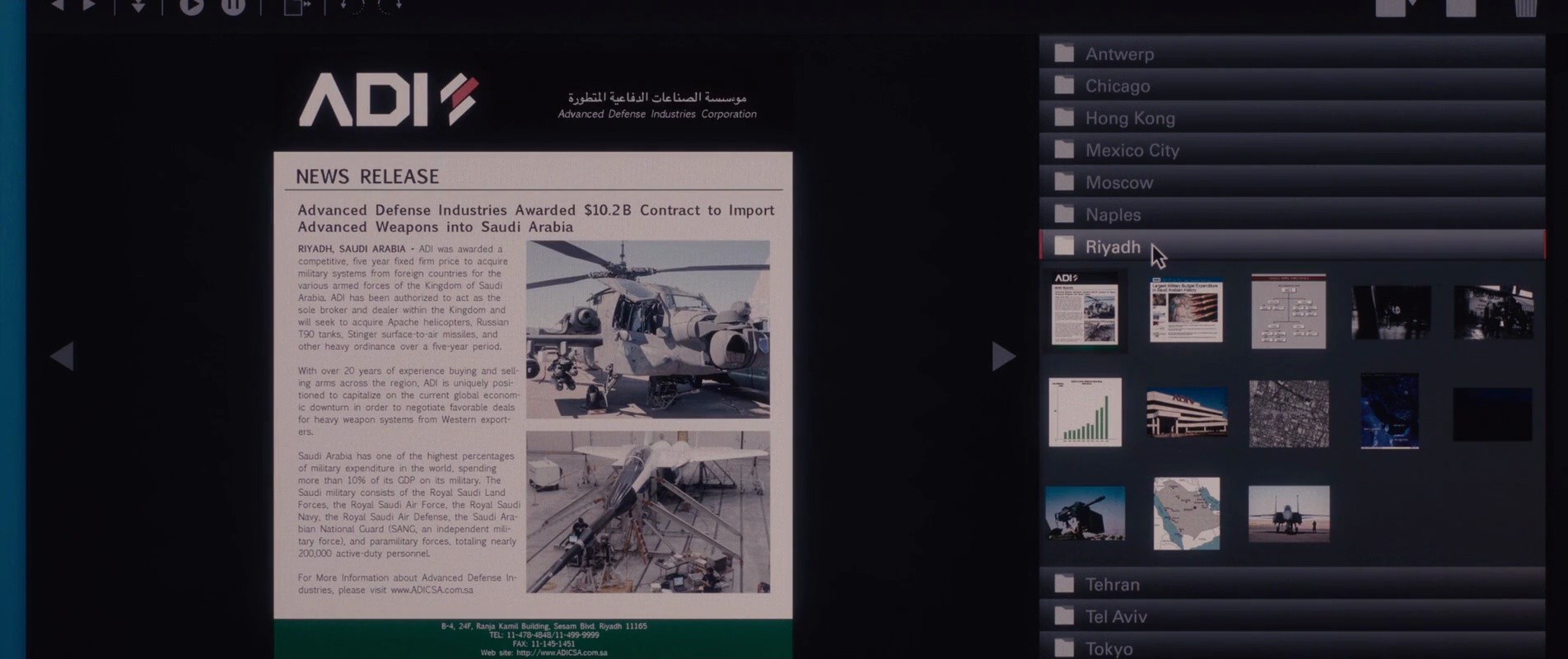Expand the Tel Aviv folder
This screenshot has width=1568, height=659.
[x=1291, y=616]
